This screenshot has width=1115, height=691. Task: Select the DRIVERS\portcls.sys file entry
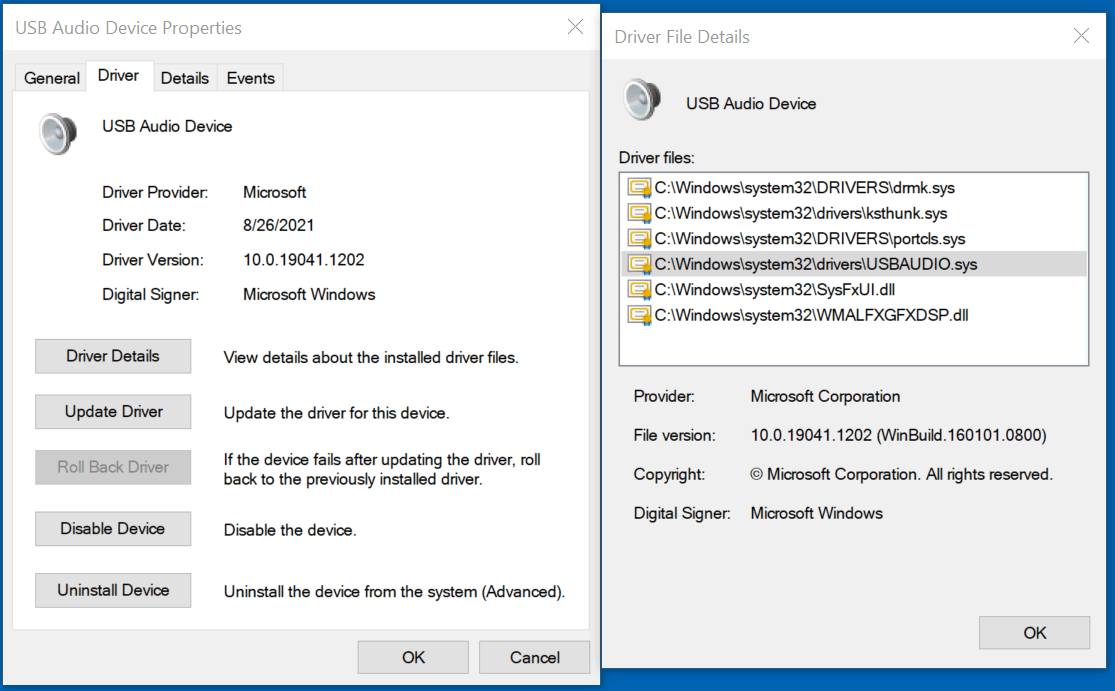[853, 239]
